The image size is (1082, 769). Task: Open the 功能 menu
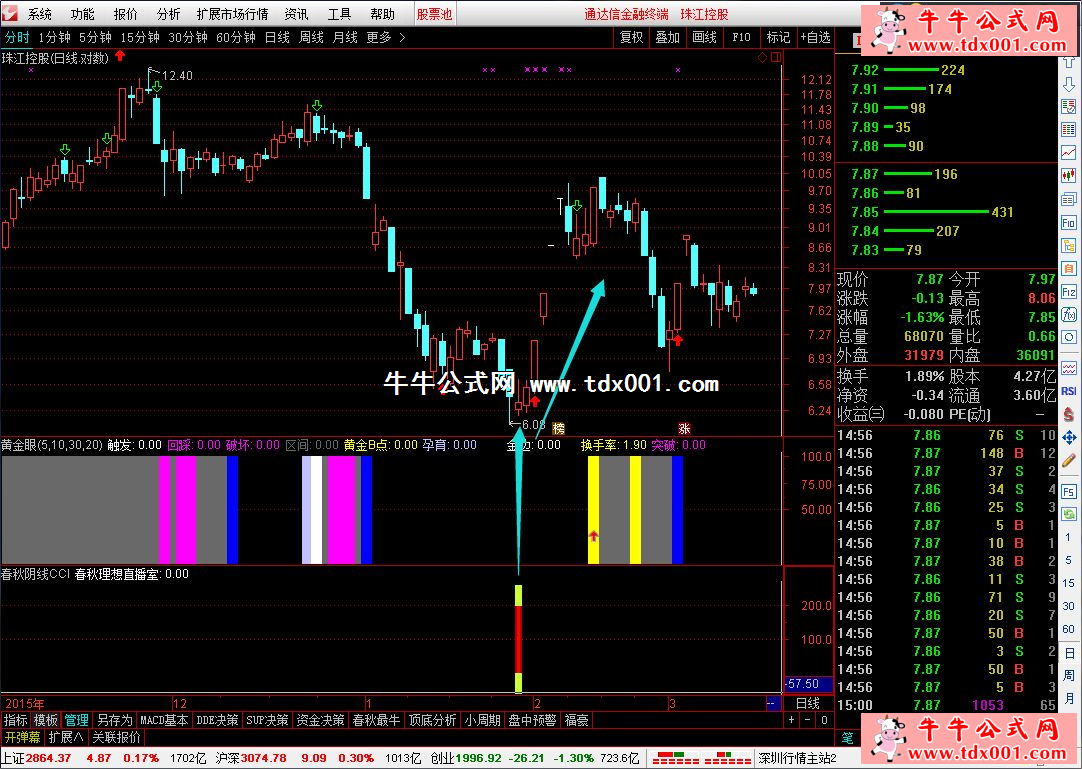pos(83,14)
